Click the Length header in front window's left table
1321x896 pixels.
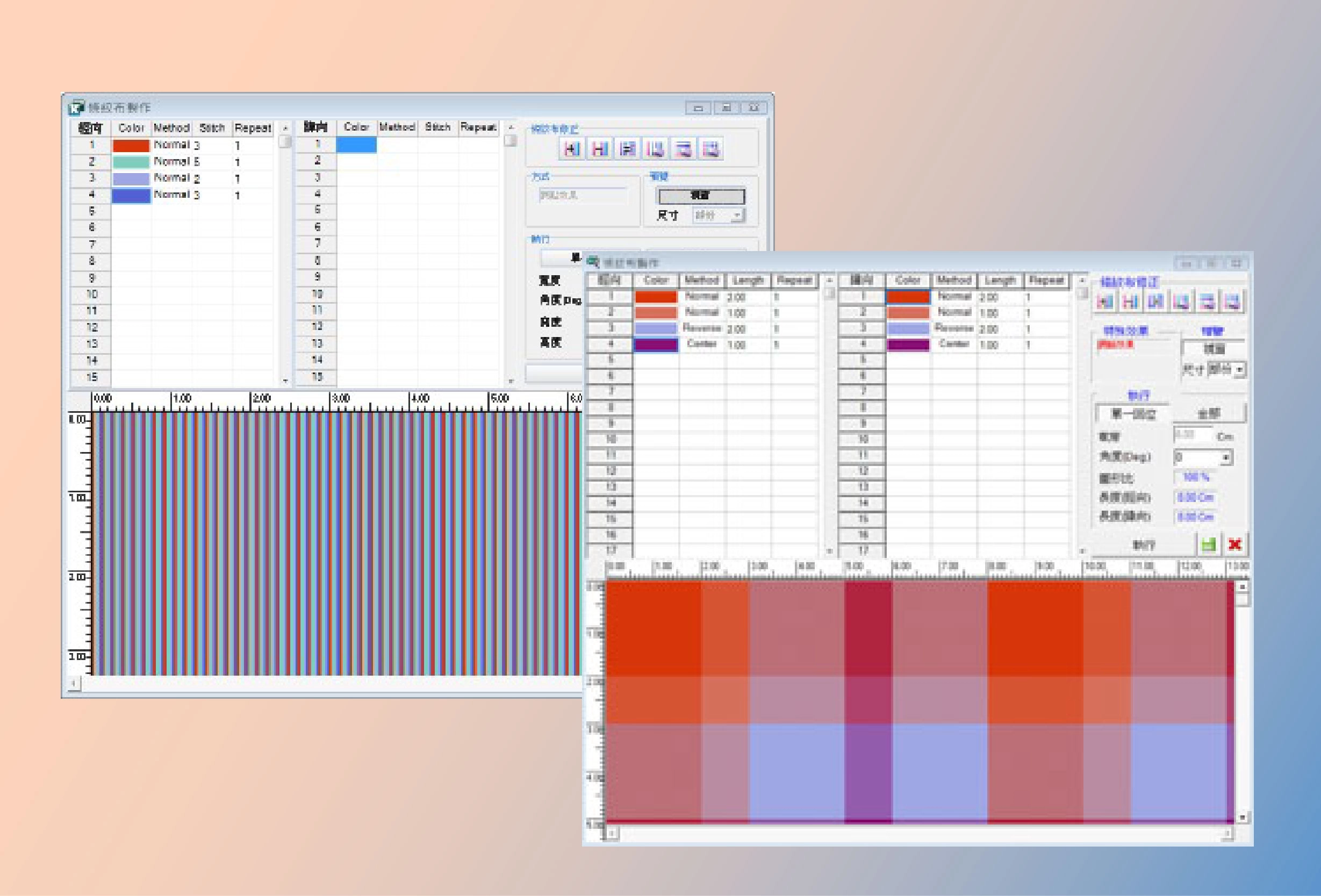[748, 280]
